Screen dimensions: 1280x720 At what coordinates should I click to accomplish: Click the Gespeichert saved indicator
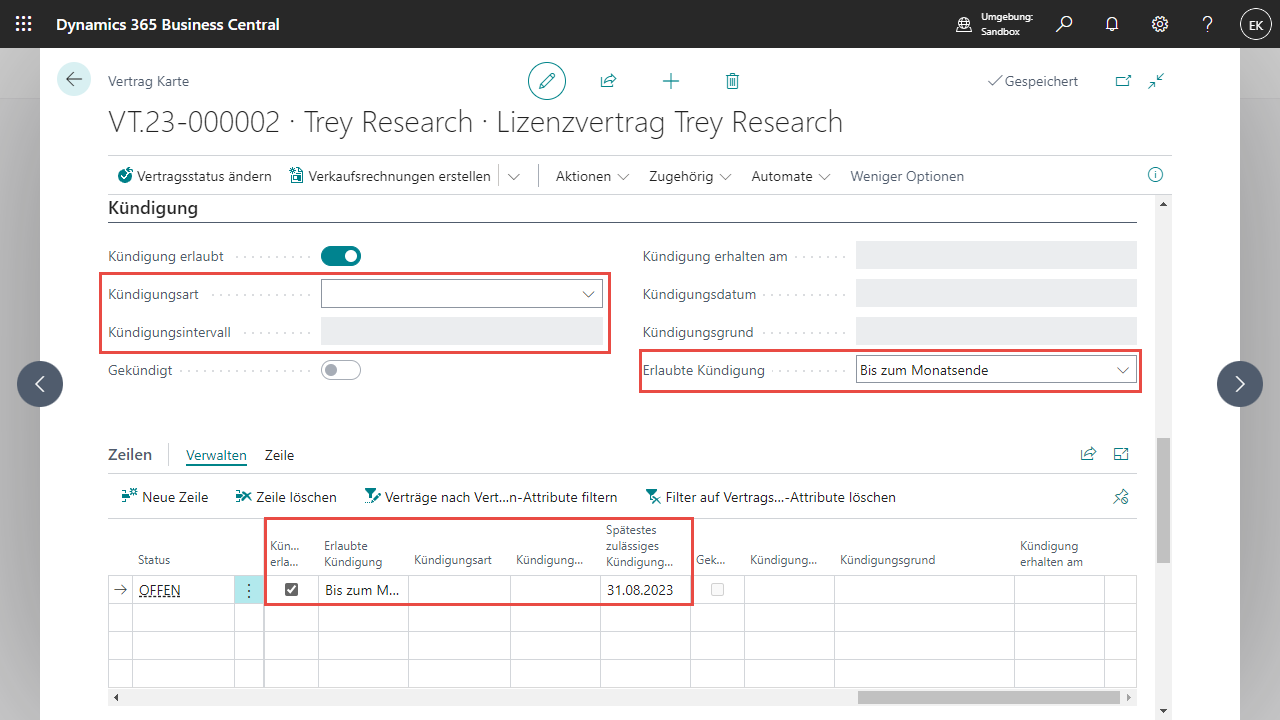point(1033,81)
